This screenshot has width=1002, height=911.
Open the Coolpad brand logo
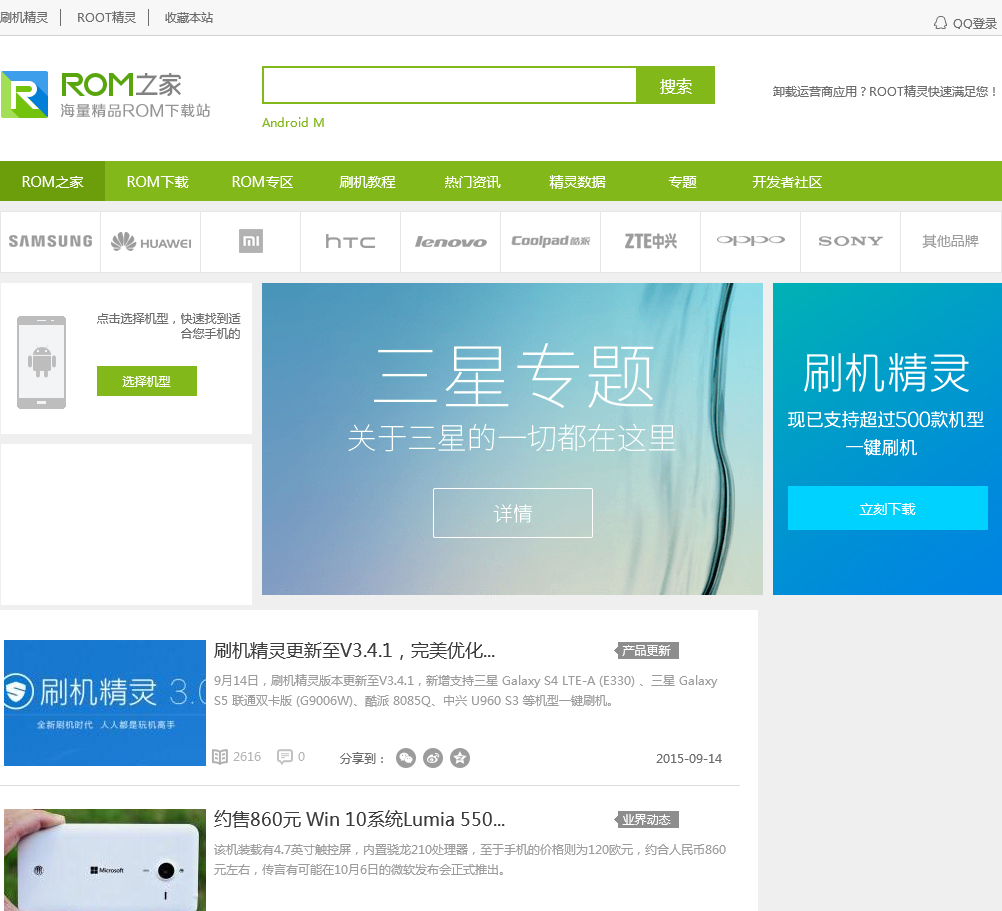click(550, 241)
